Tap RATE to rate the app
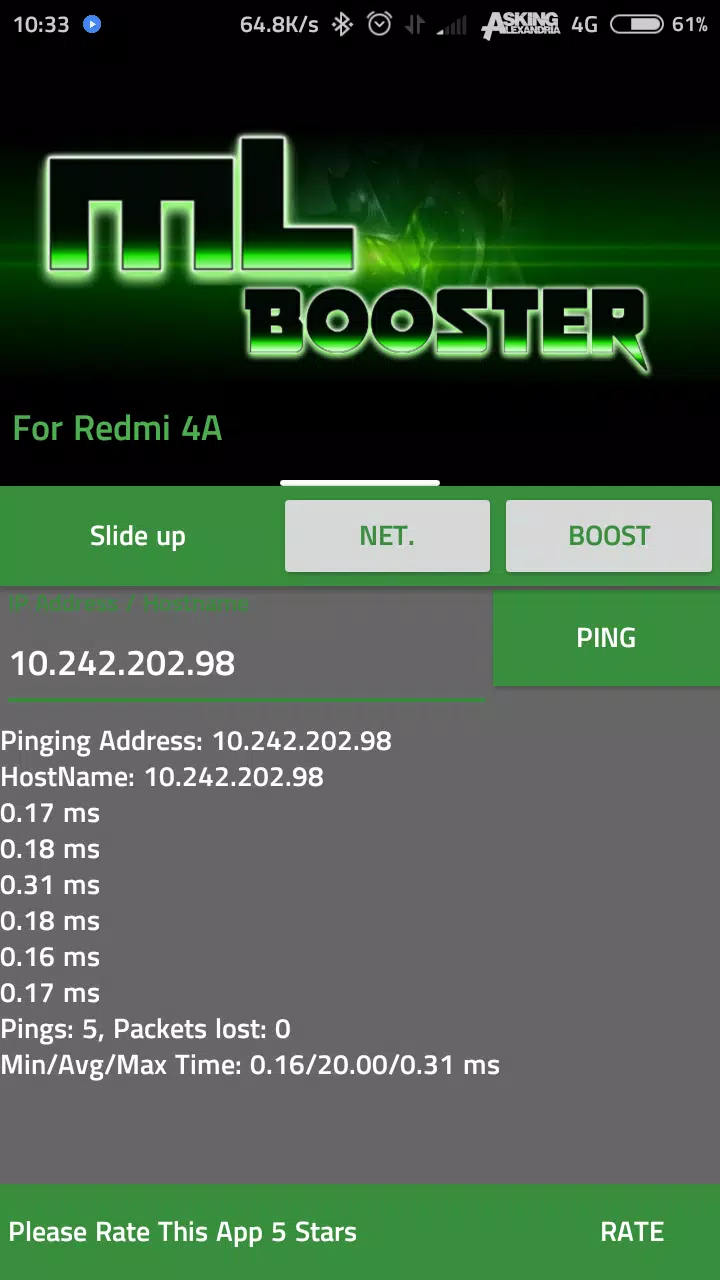This screenshot has height=1280, width=720. coord(632,1232)
